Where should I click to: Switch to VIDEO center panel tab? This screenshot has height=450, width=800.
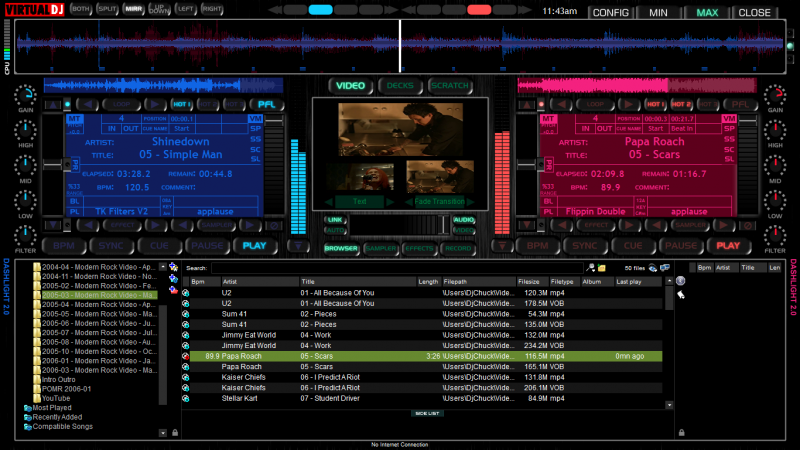pyautogui.click(x=351, y=86)
